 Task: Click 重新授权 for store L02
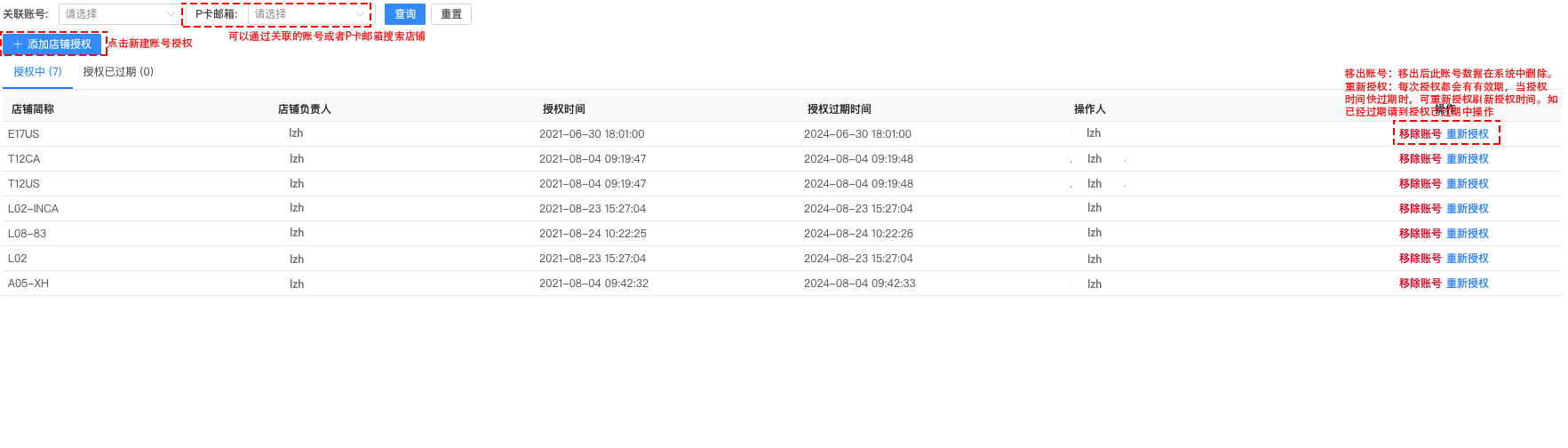coord(1468,259)
